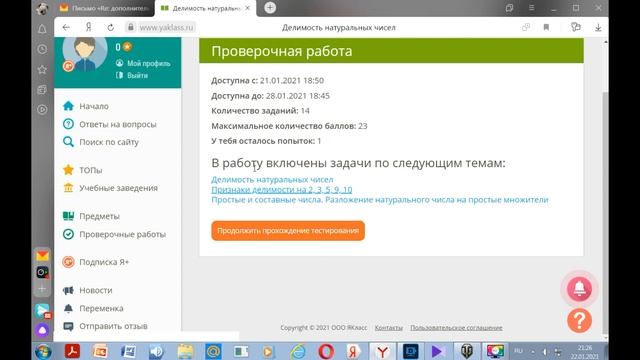Open 'Проверочные работы' menu item
This screenshot has width=640, height=360.
click(x=122, y=234)
